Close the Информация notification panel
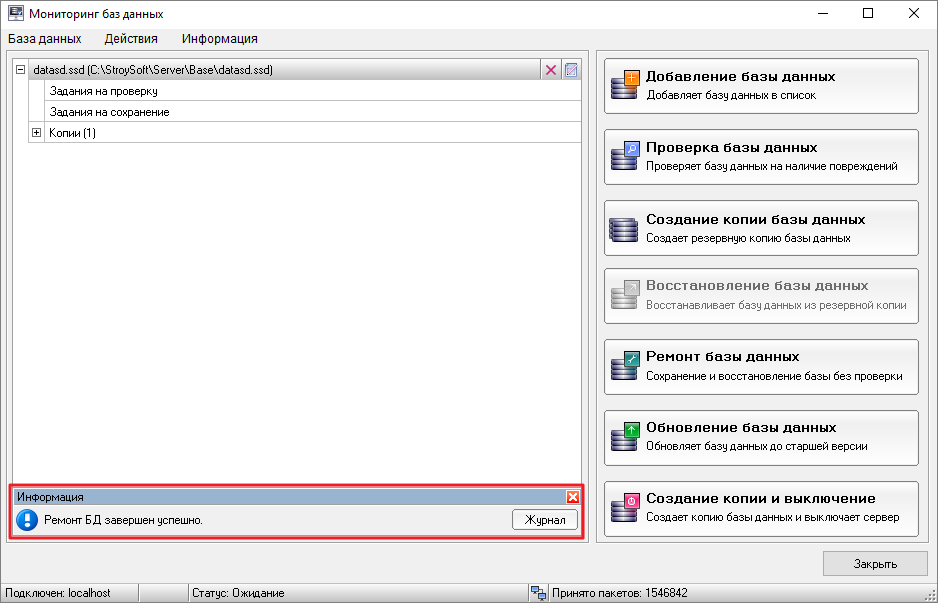 pos(572,497)
